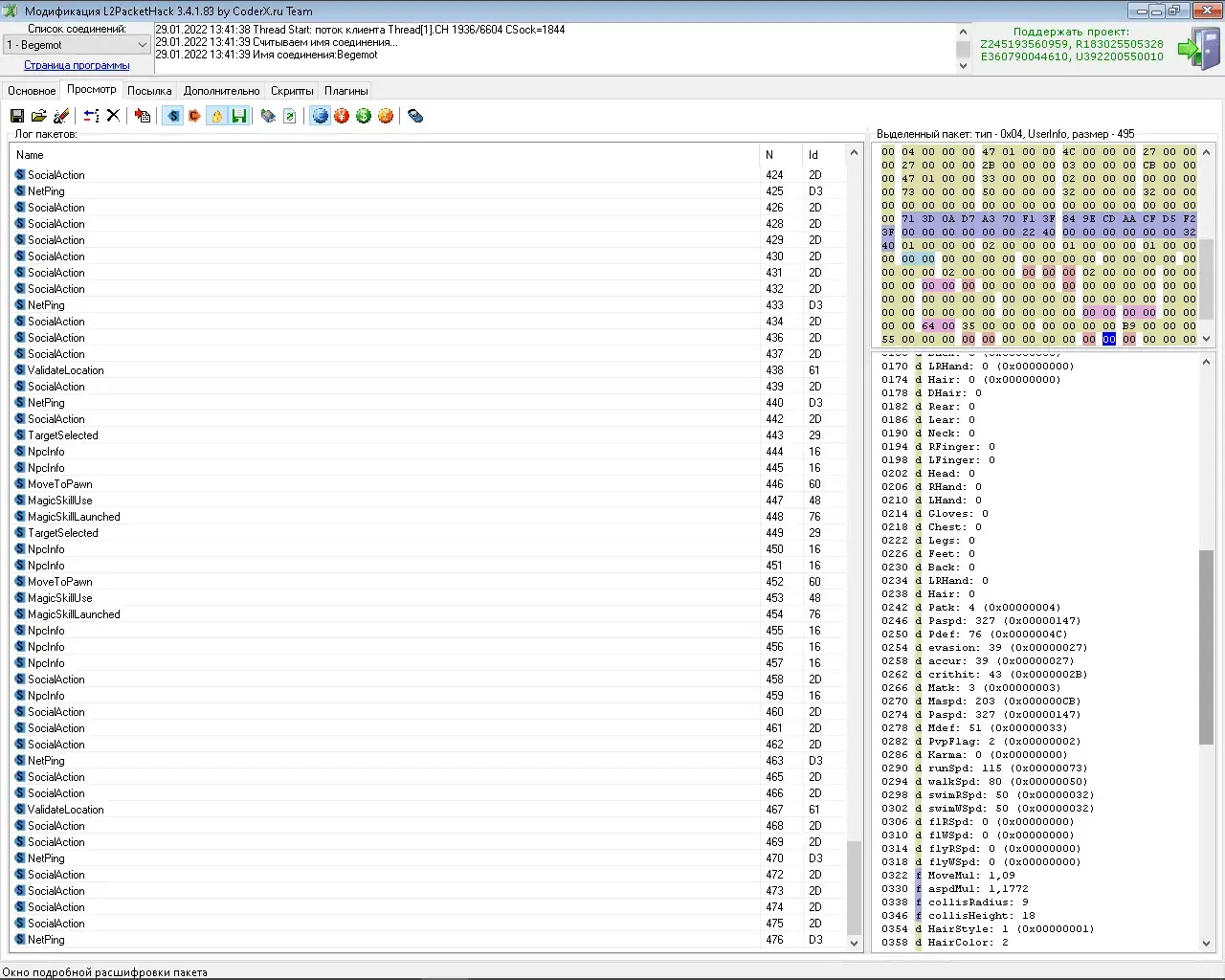Click the red-blue arrows filter icon
The height and width of the screenshot is (980, 1225).
(91, 116)
